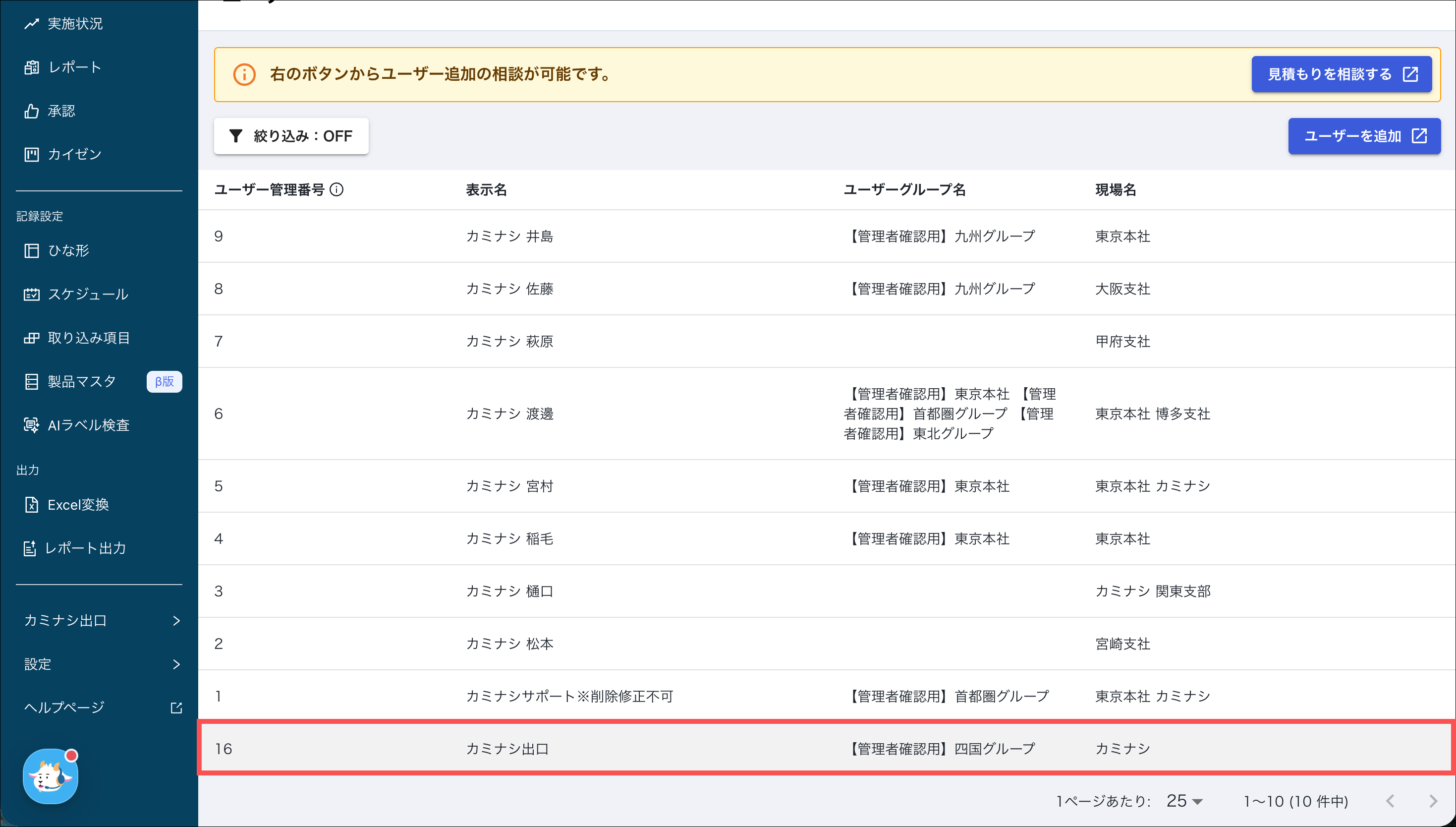Open 製品マスタ β版 menu item
Image resolution: width=1456 pixels, height=827 pixels.
click(x=82, y=381)
